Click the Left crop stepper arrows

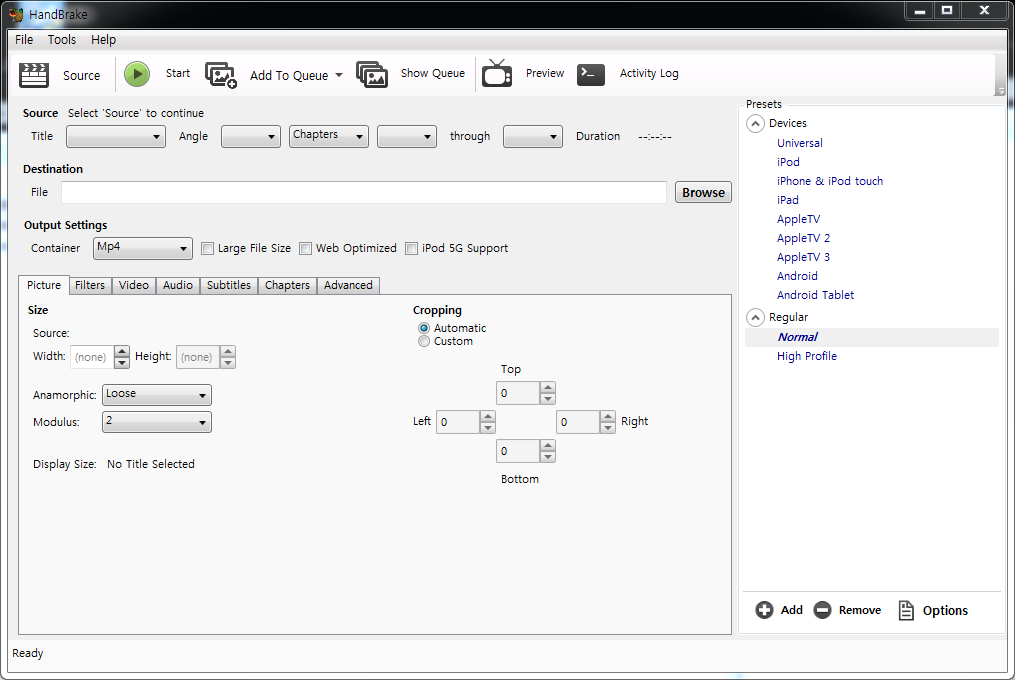click(487, 422)
